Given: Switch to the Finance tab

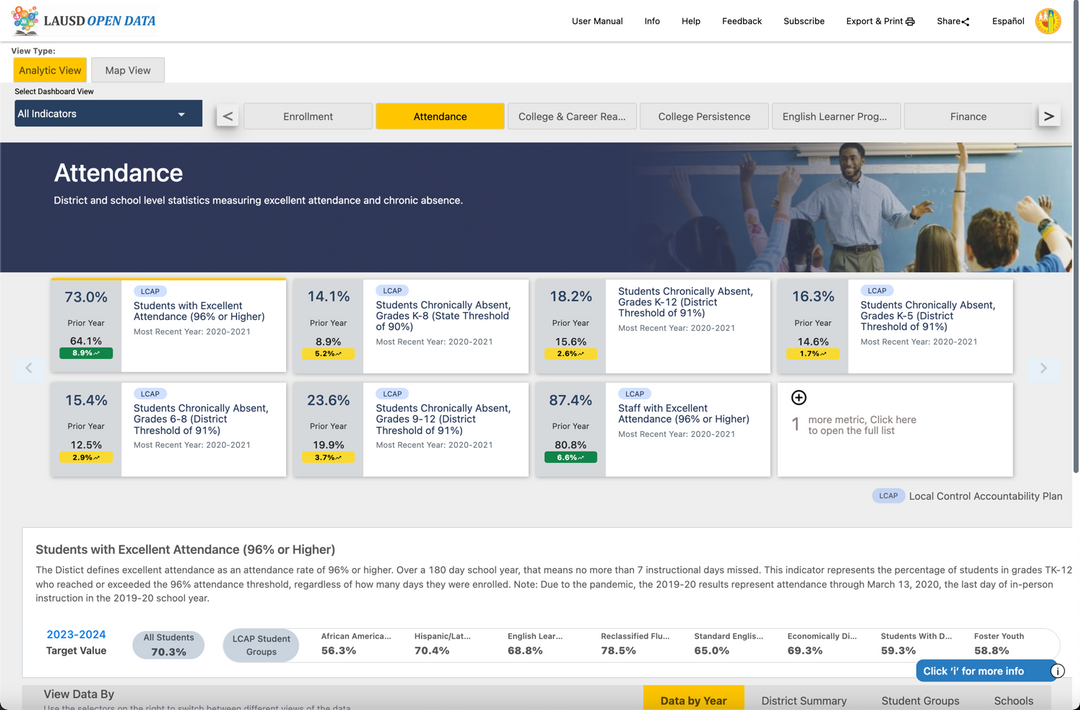Looking at the screenshot, I should point(967,117).
